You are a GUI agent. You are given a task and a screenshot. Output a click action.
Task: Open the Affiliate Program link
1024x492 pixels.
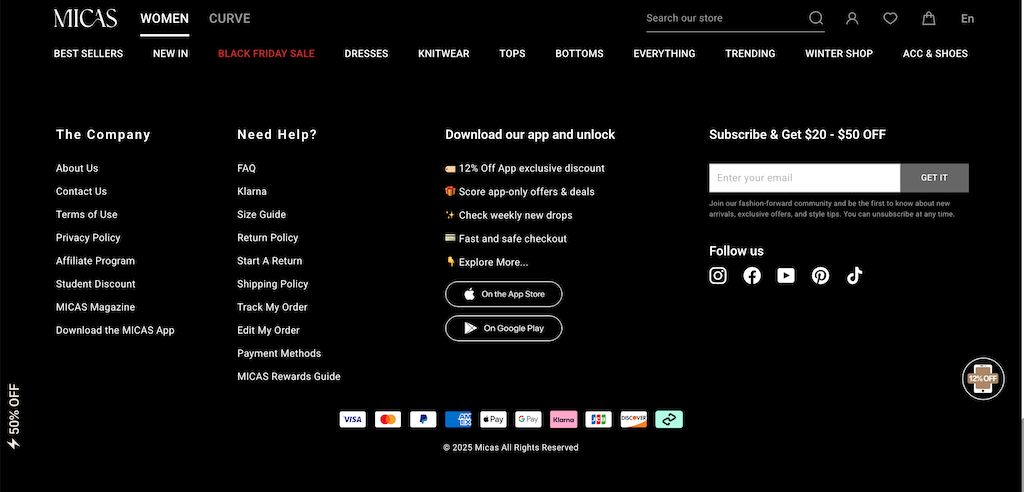point(95,261)
